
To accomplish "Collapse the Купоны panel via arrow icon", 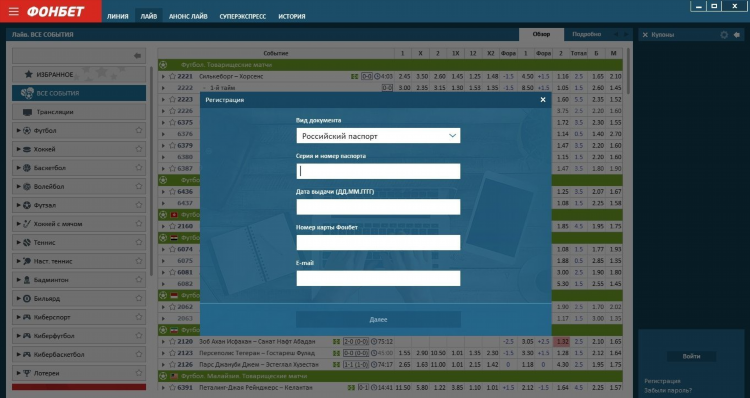I will (x=737, y=35).
